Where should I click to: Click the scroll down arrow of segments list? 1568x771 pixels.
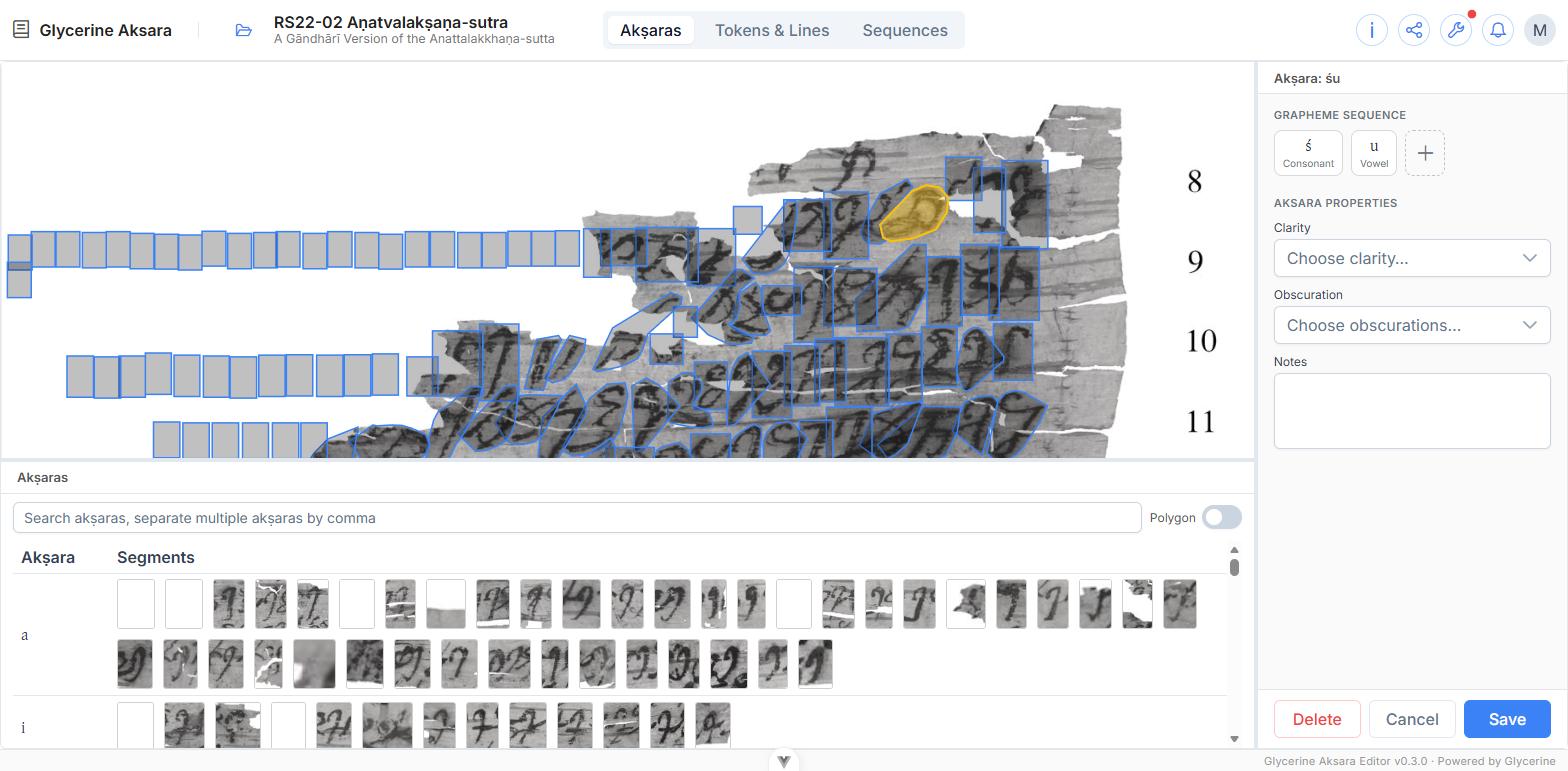[1234, 739]
